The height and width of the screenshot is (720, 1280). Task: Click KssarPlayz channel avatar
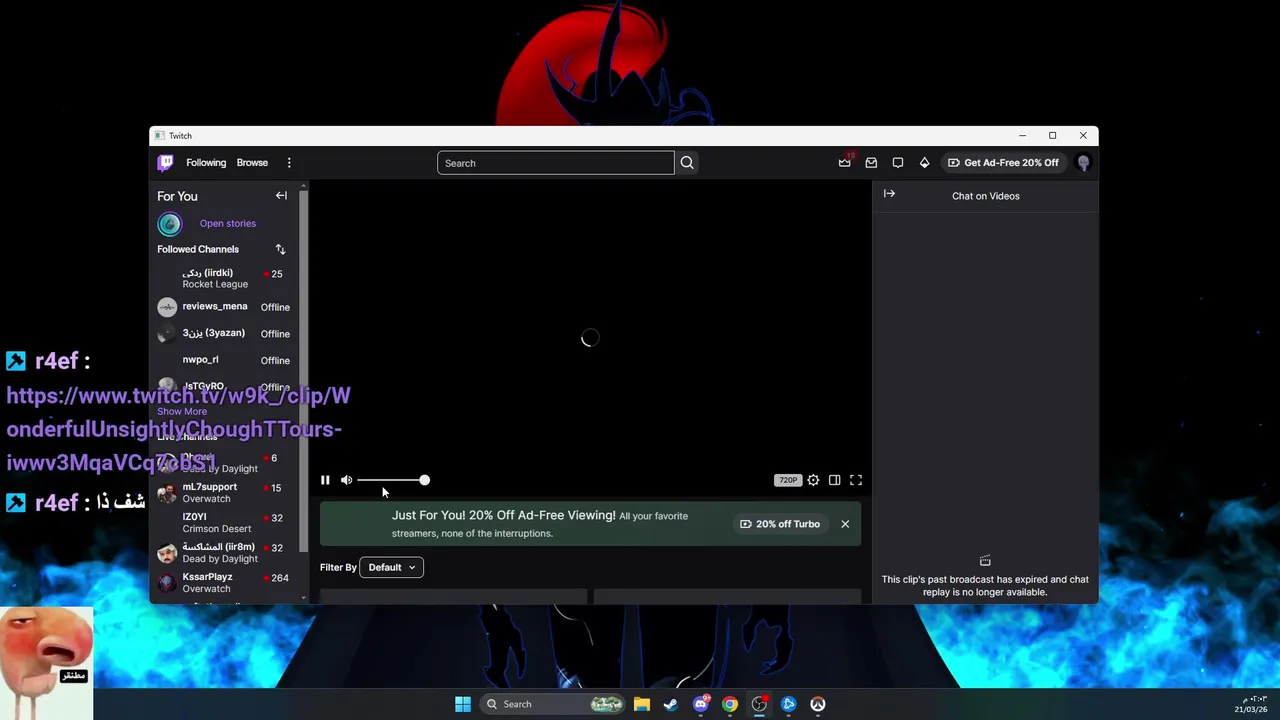(x=167, y=583)
